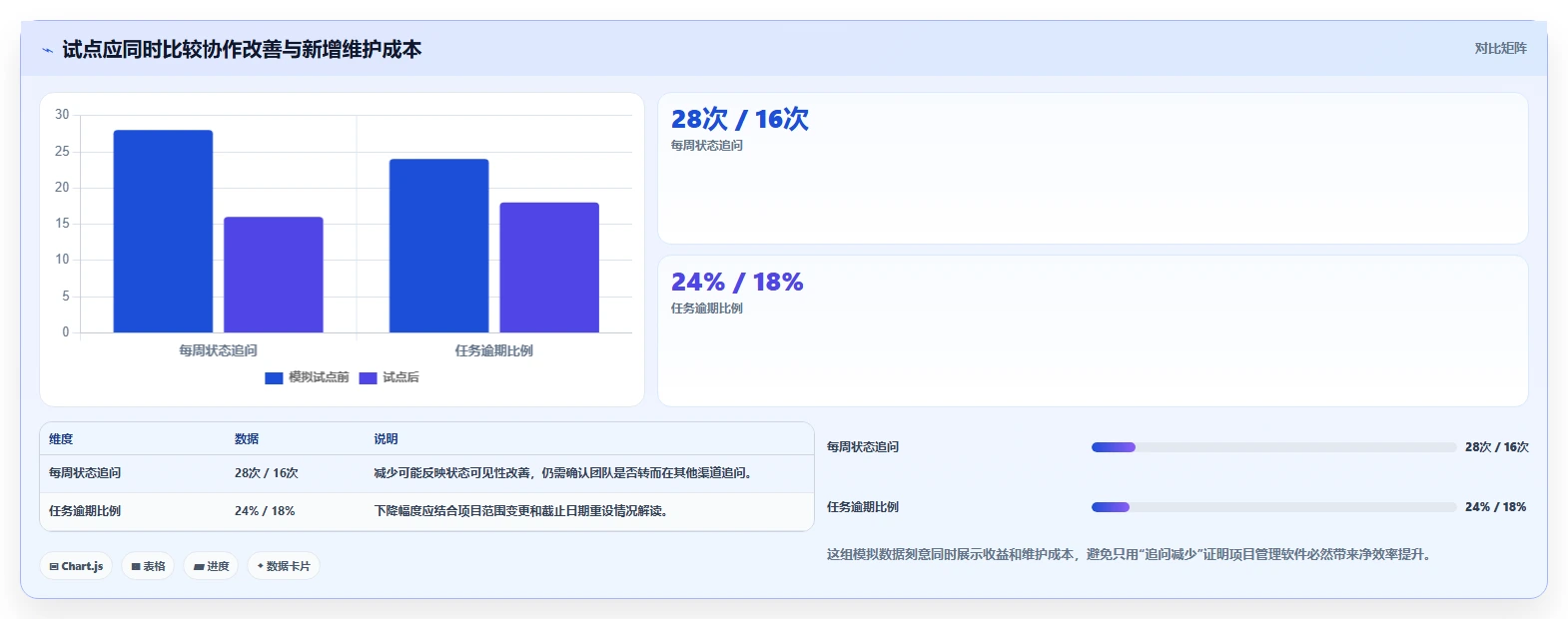Image resolution: width=1568 pixels, height=619 pixels.
Task: Toggle the 试点后 legend entry
Action: click(x=389, y=377)
